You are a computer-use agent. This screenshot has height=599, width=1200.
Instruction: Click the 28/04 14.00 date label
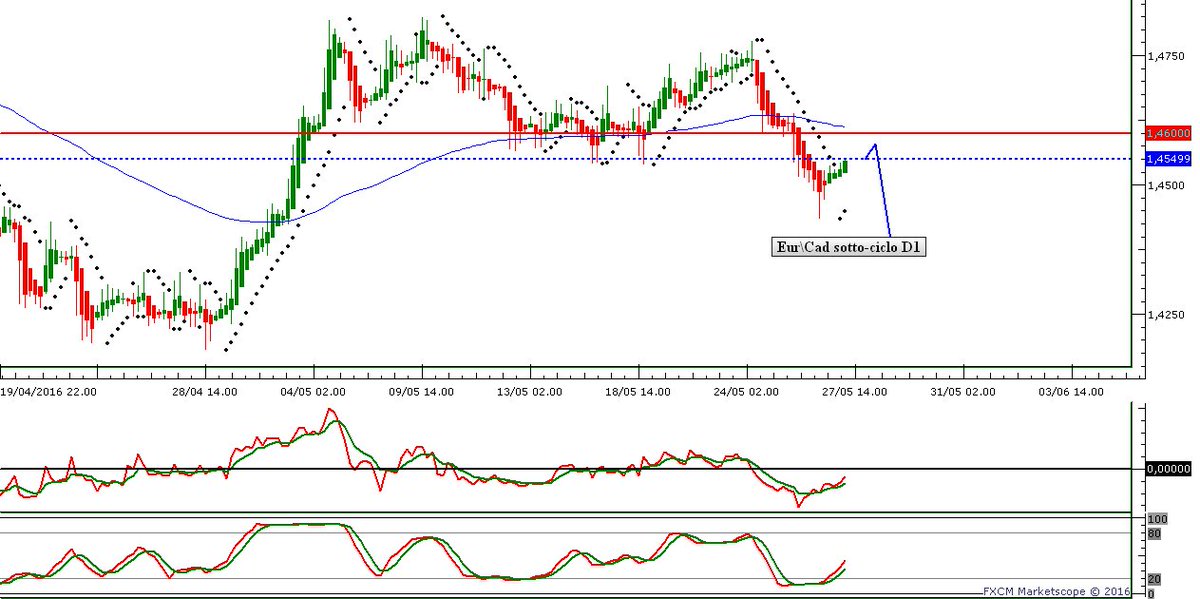(x=205, y=392)
